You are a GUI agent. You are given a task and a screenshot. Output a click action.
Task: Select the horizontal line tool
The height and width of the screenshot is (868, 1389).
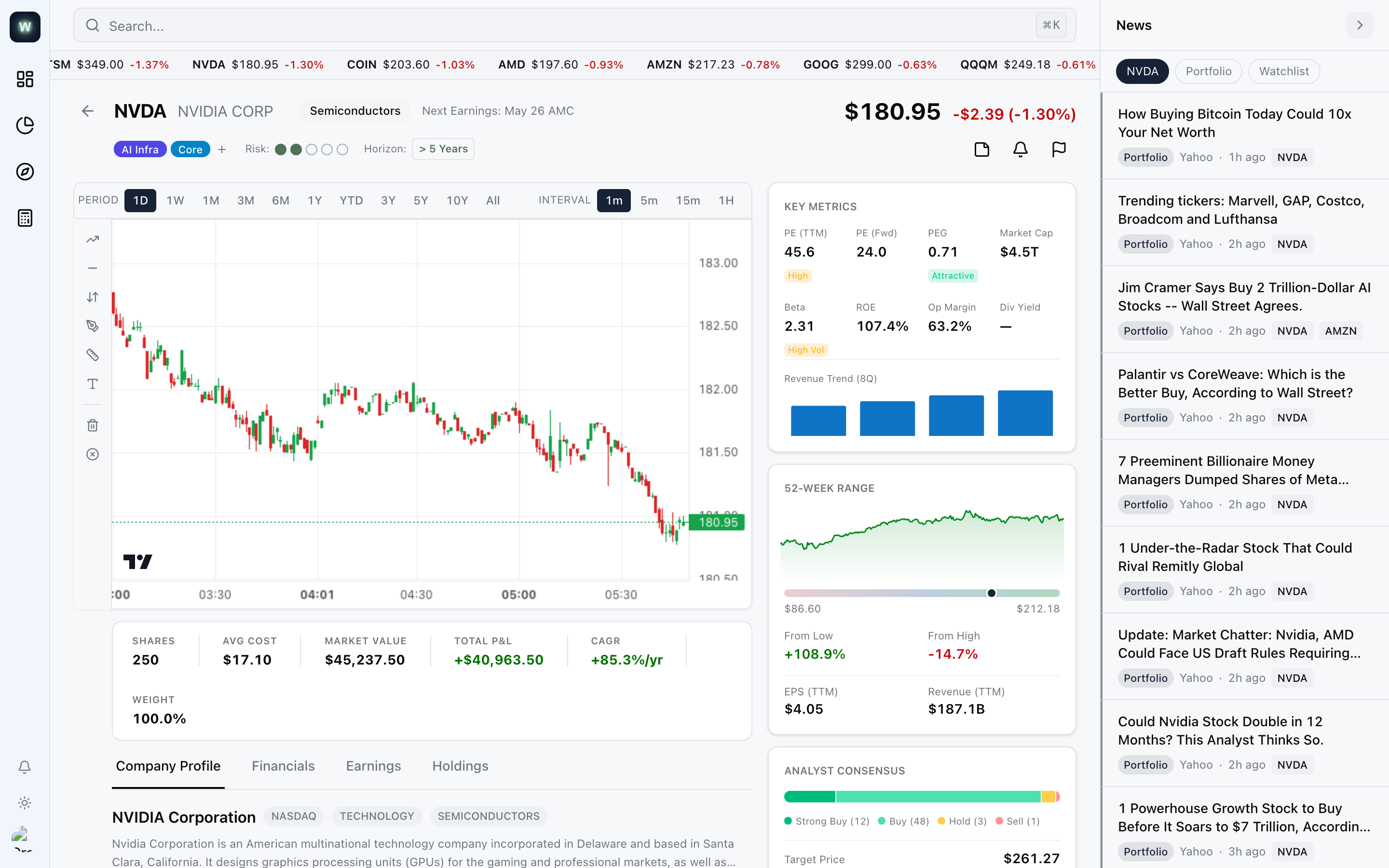(x=93, y=268)
